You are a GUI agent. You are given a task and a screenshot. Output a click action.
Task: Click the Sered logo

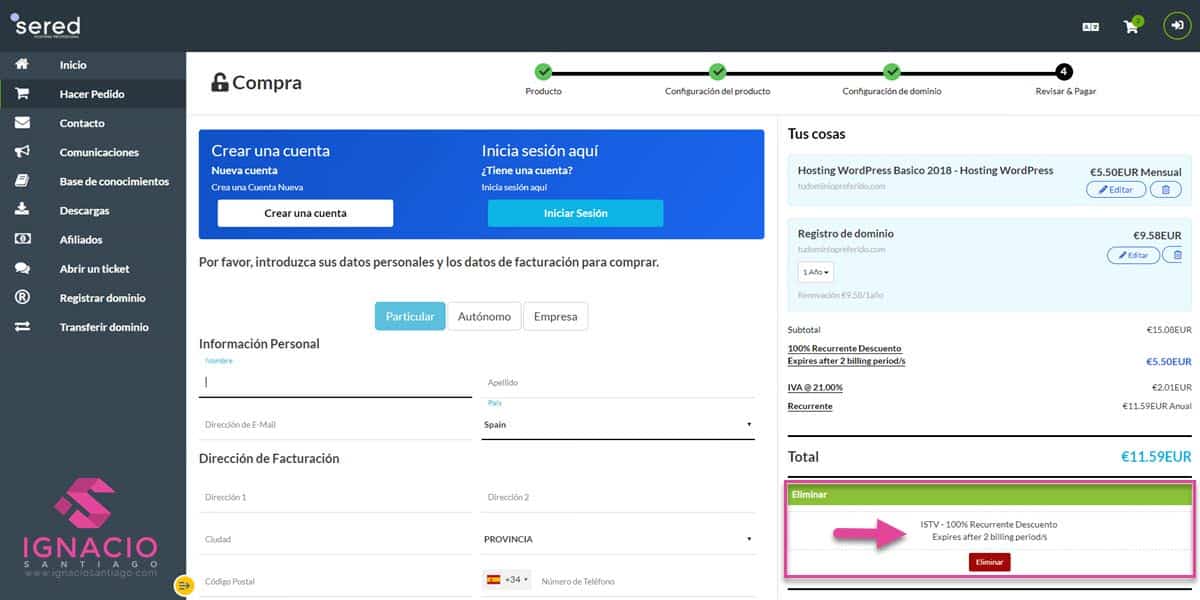point(46,25)
